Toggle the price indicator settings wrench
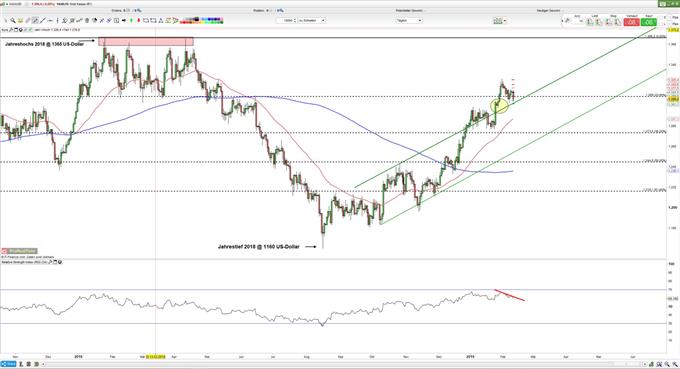Image resolution: width=680 pixels, height=369 pixels. [11, 30]
